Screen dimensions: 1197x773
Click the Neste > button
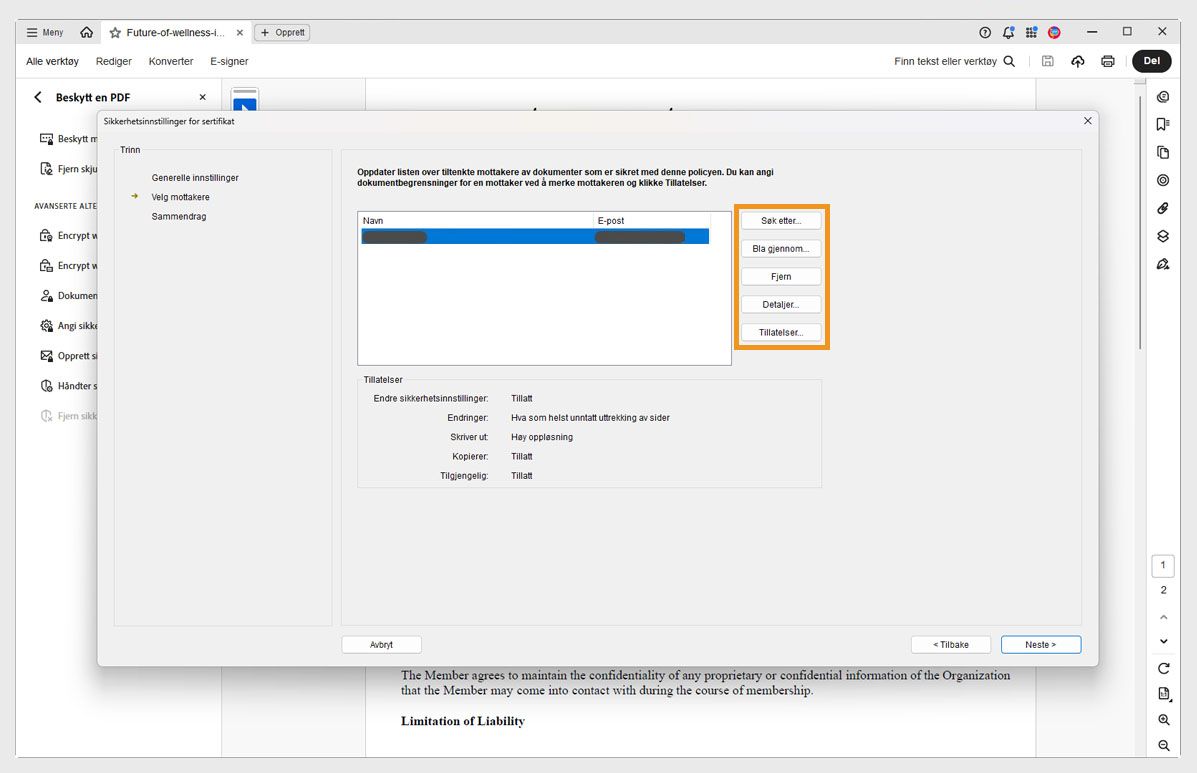click(1041, 645)
